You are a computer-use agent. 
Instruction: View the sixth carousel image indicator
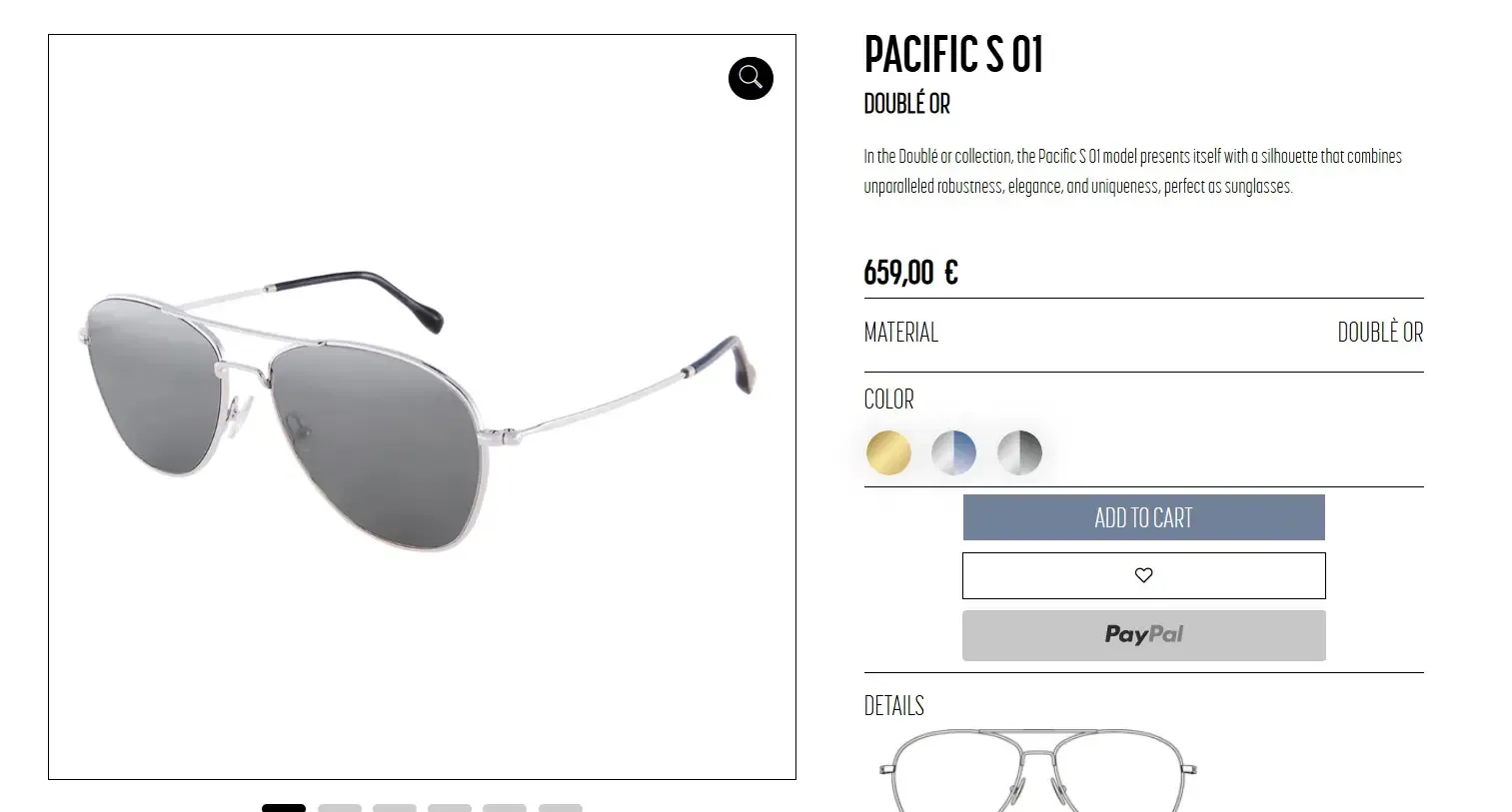561,807
